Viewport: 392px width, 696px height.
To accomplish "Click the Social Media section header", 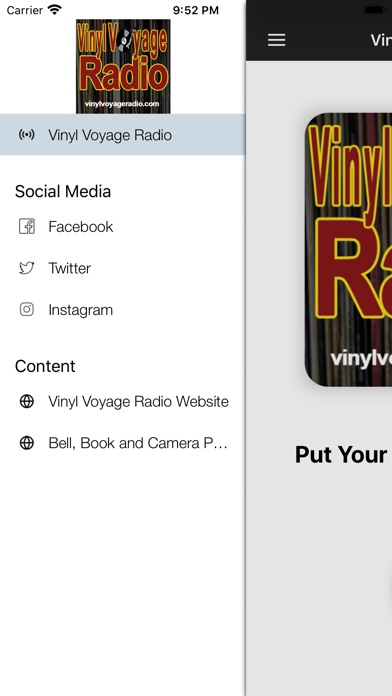I will (63, 192).
